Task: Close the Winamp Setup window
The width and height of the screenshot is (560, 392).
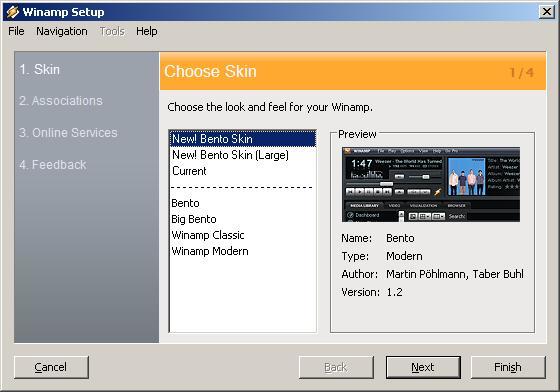Action: 546,12
